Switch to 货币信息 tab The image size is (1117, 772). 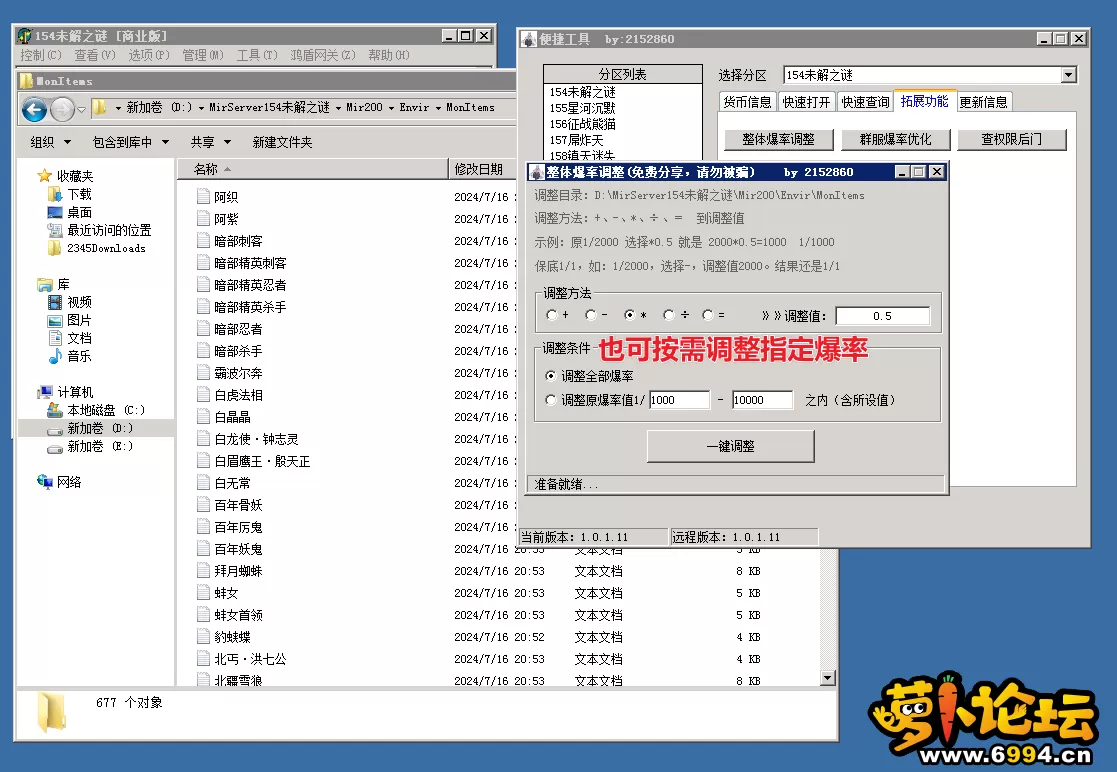(x=747, y=102)
